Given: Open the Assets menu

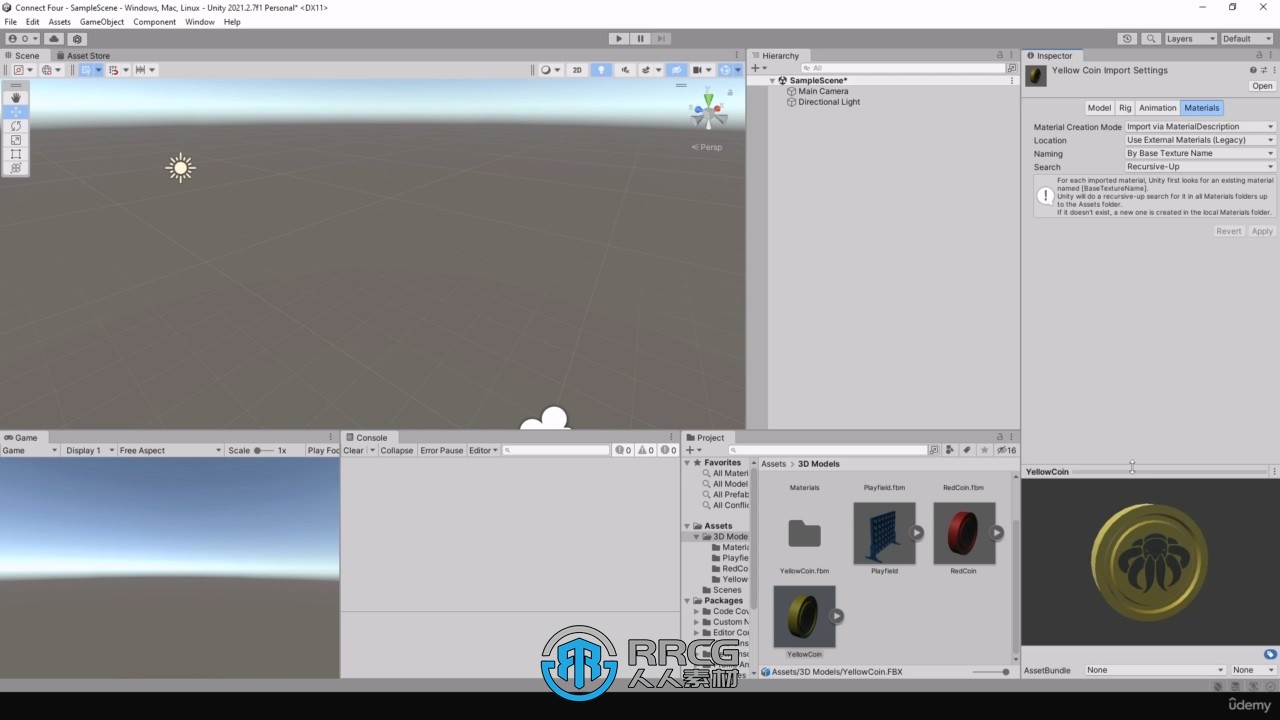Looking at the screenshot, I should point(60,22).
